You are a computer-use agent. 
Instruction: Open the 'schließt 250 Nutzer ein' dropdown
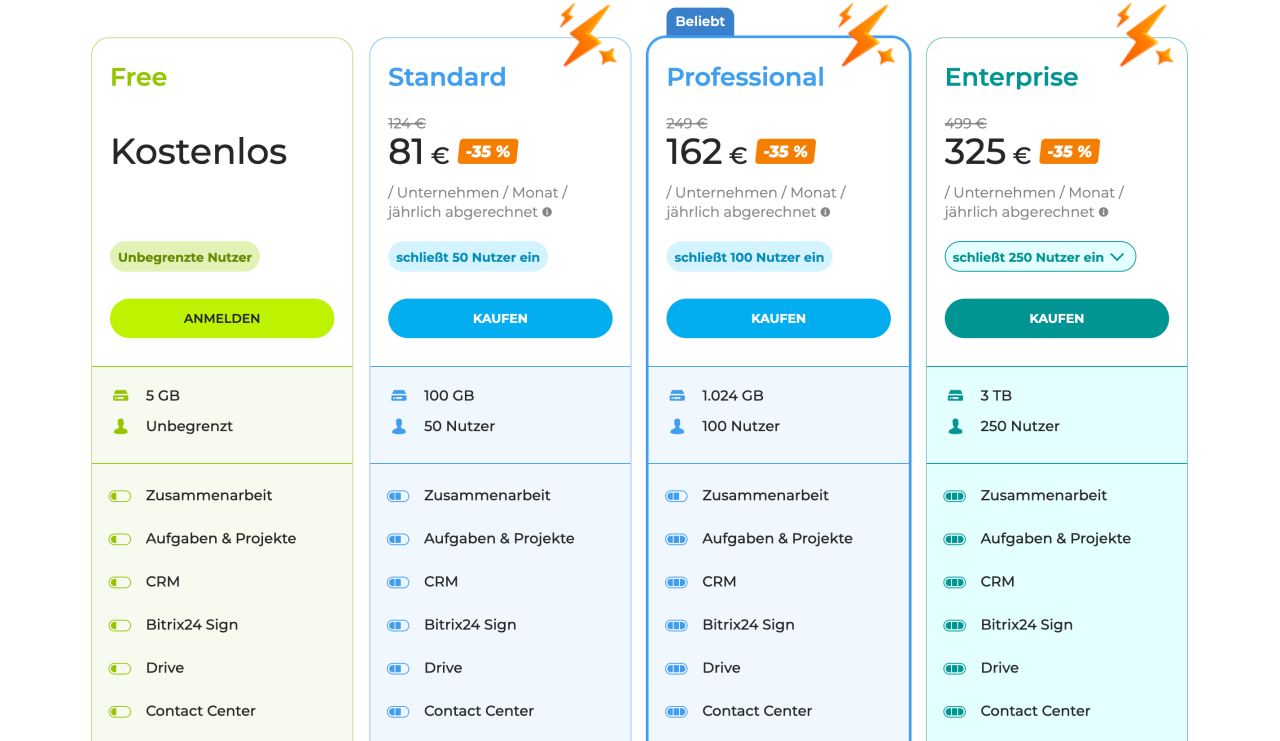(1040, 257)
